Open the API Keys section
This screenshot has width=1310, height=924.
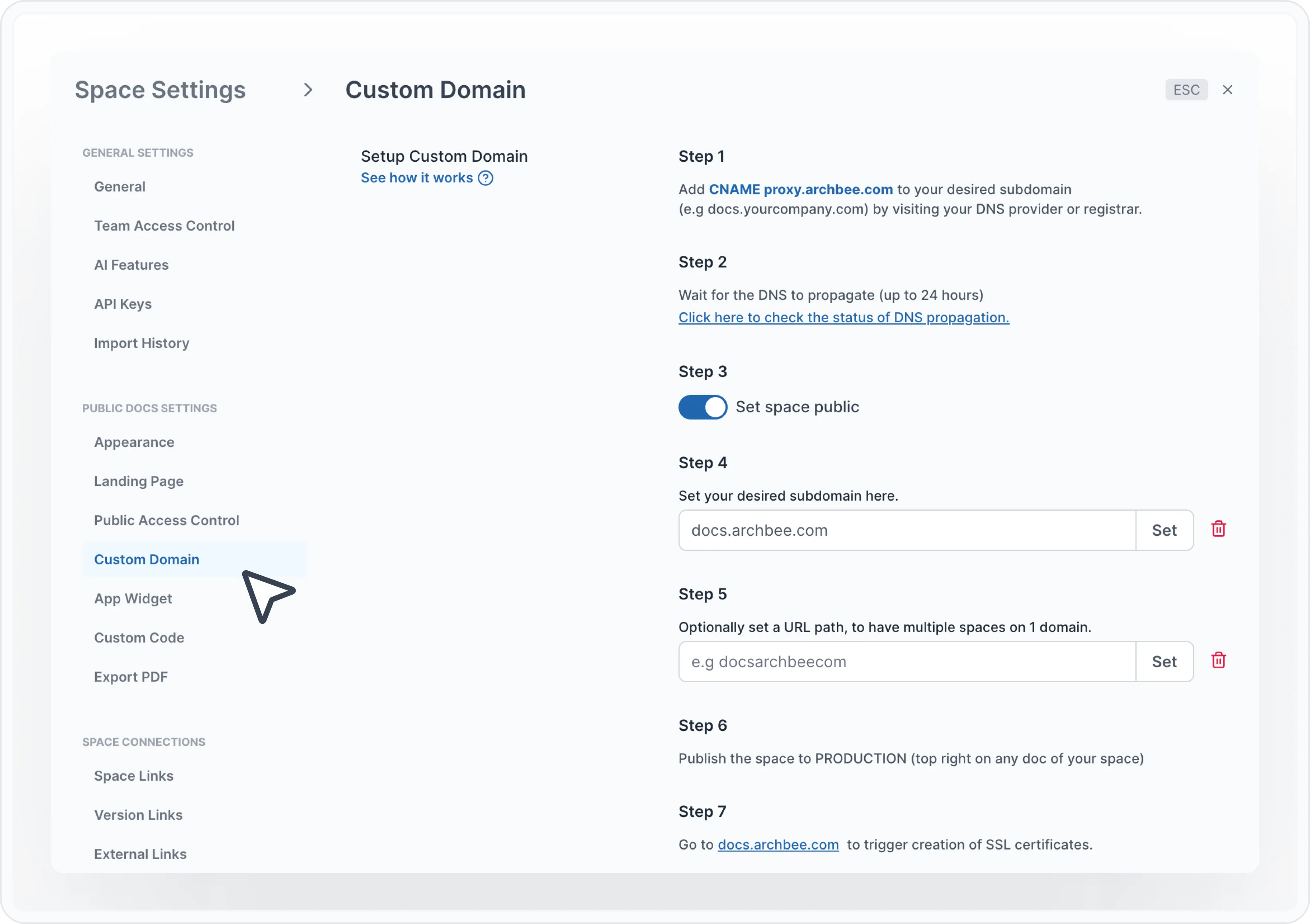click(123, 304)
